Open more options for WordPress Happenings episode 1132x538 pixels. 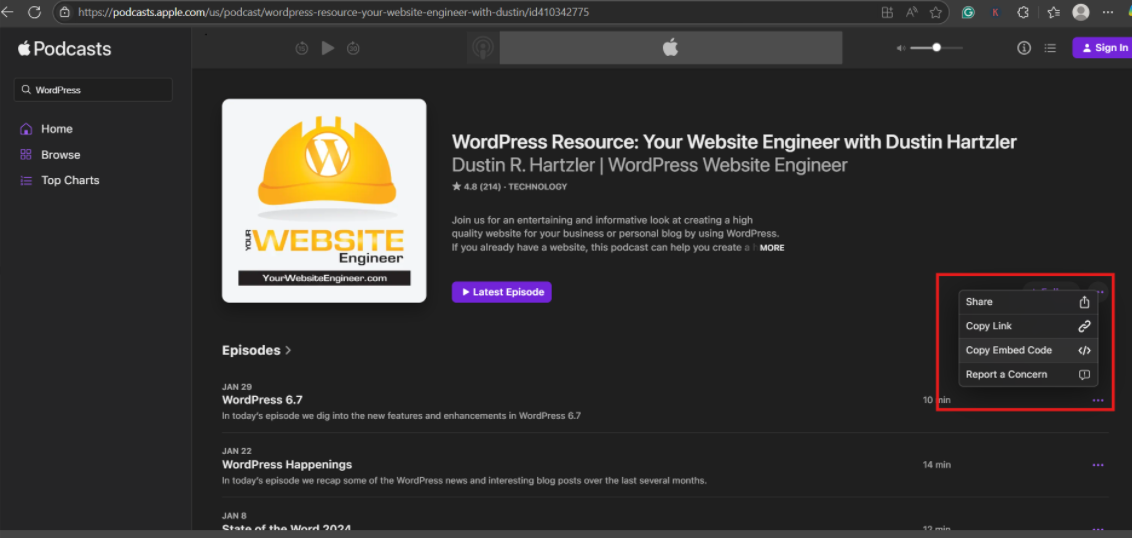(x=1098, y=465)
